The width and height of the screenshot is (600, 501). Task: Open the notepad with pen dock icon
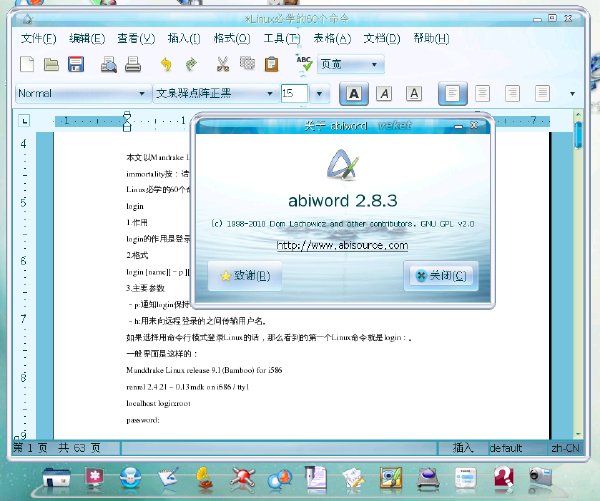[168, 477]
